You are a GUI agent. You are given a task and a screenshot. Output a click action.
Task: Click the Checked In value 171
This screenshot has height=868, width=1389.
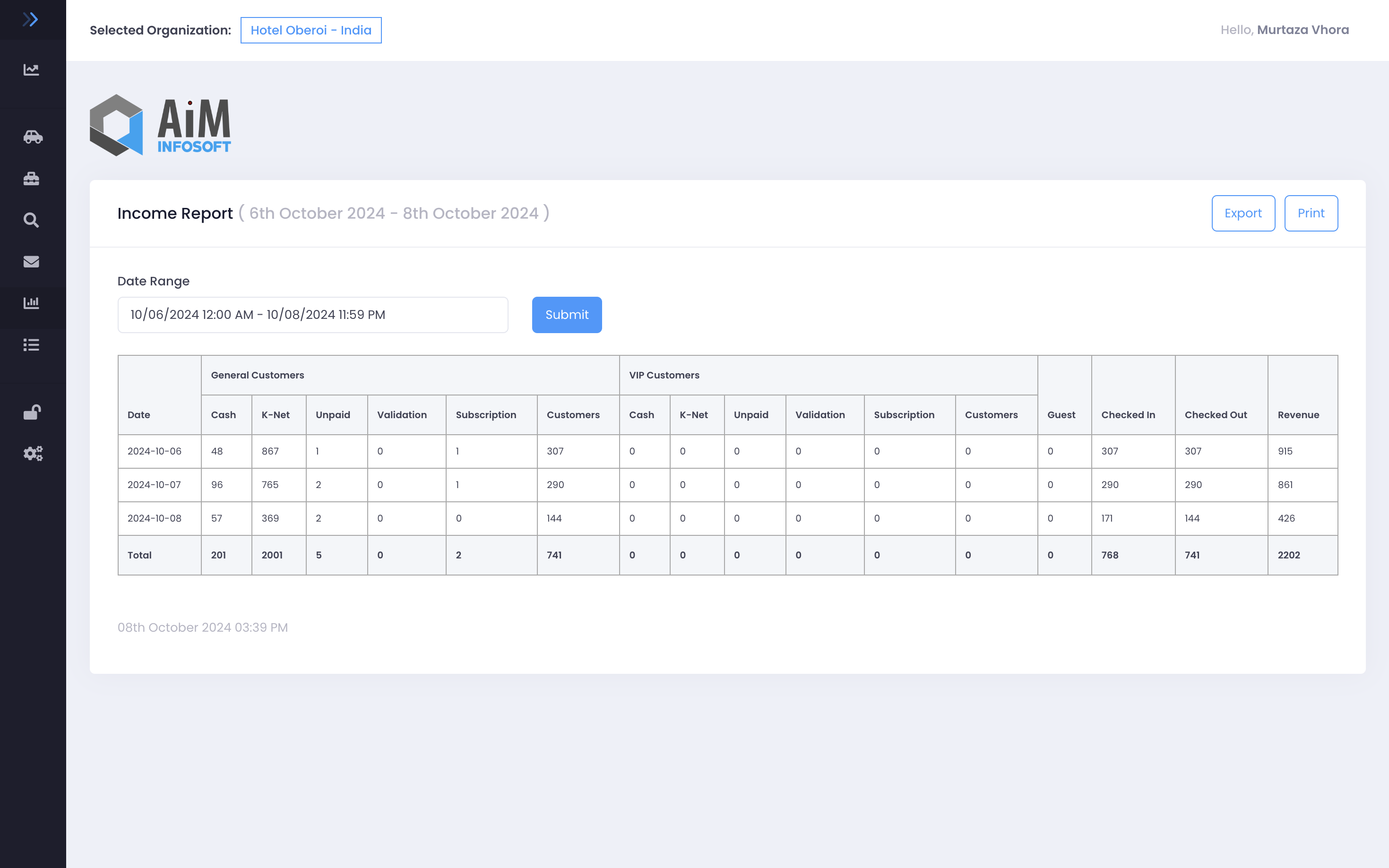coord(1106,518)
